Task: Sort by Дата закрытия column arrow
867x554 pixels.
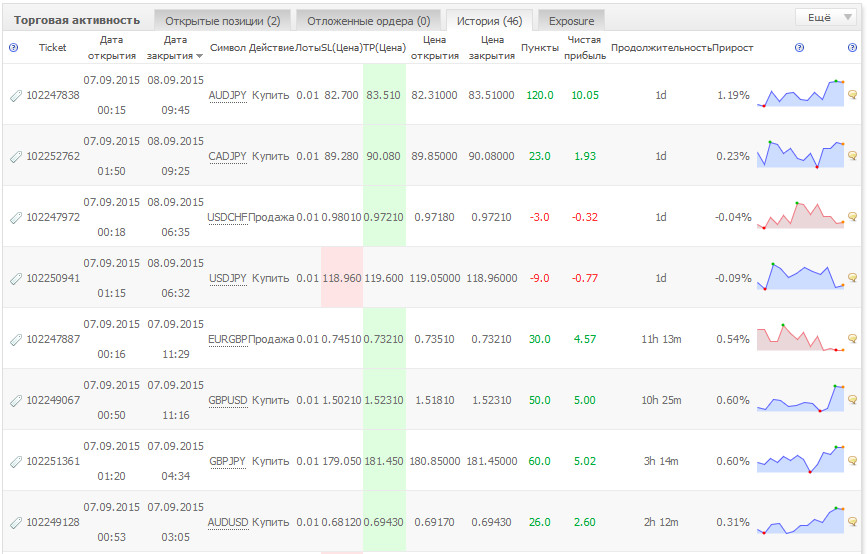Action: click(x=200, y=56)
